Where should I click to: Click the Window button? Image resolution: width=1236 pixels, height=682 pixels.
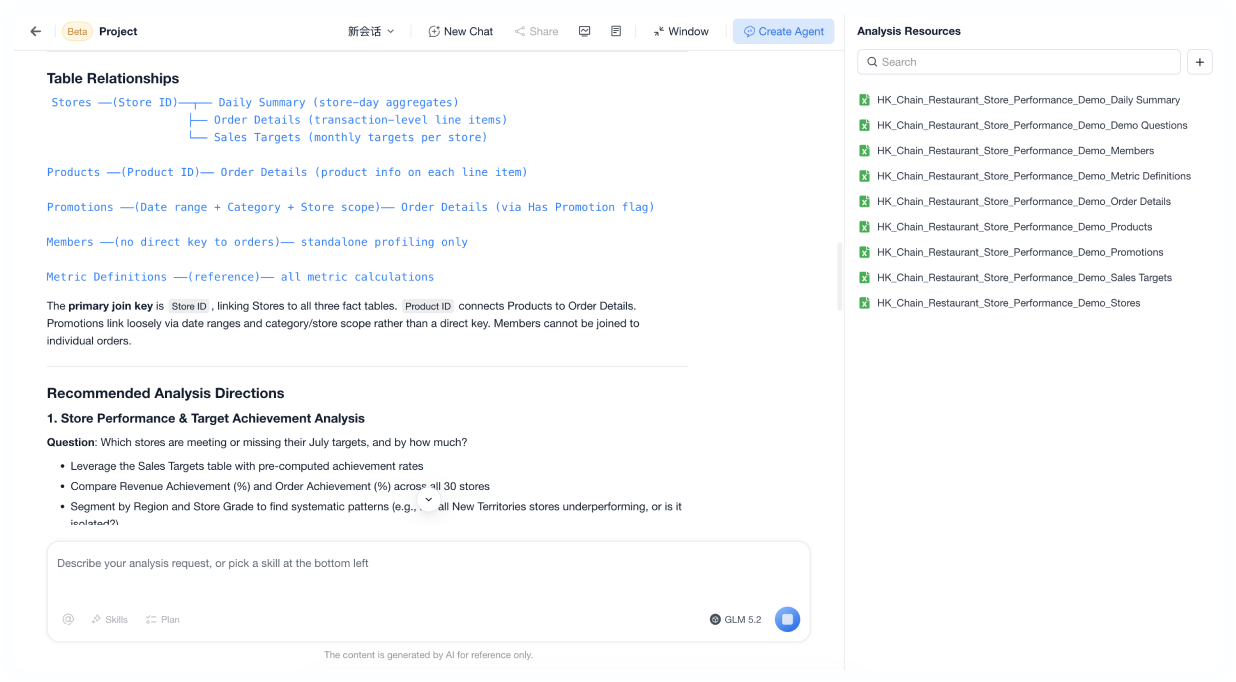(x=681, y=31)
